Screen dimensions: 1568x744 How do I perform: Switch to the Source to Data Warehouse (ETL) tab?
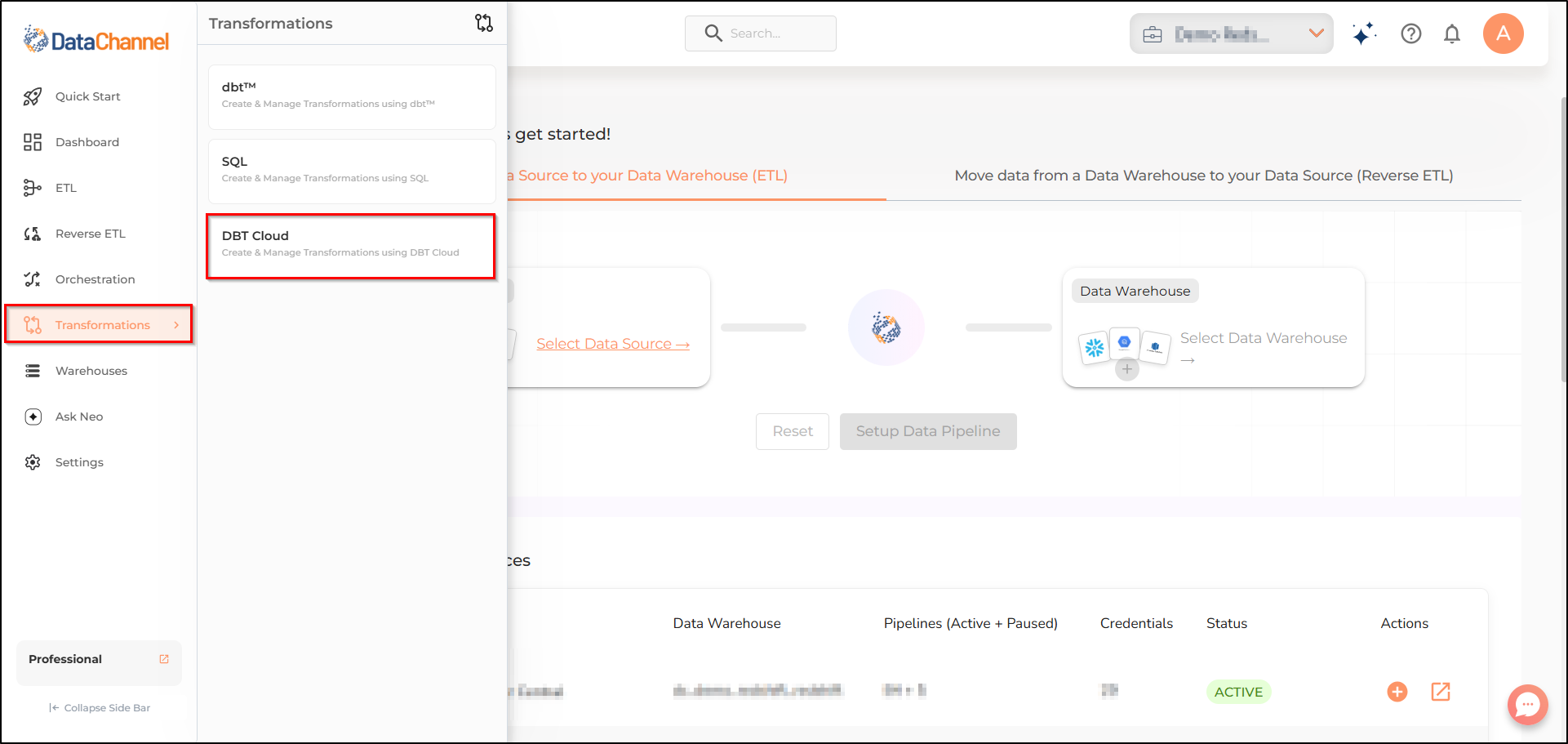pos(646,176)
